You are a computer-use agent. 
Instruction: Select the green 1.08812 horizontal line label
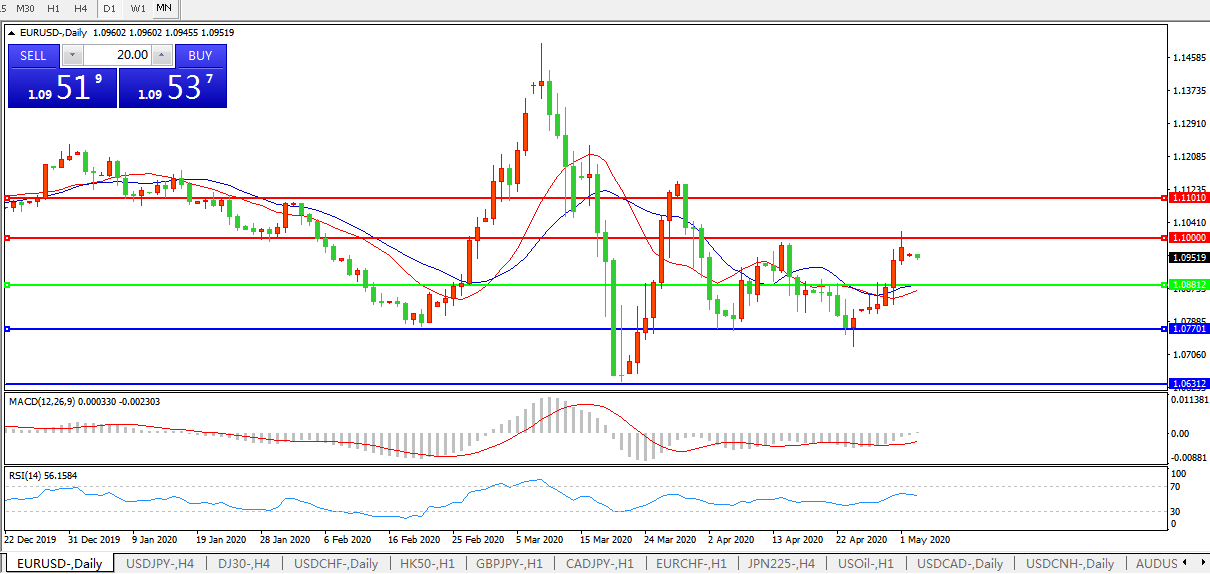(x=1188, y=285)
